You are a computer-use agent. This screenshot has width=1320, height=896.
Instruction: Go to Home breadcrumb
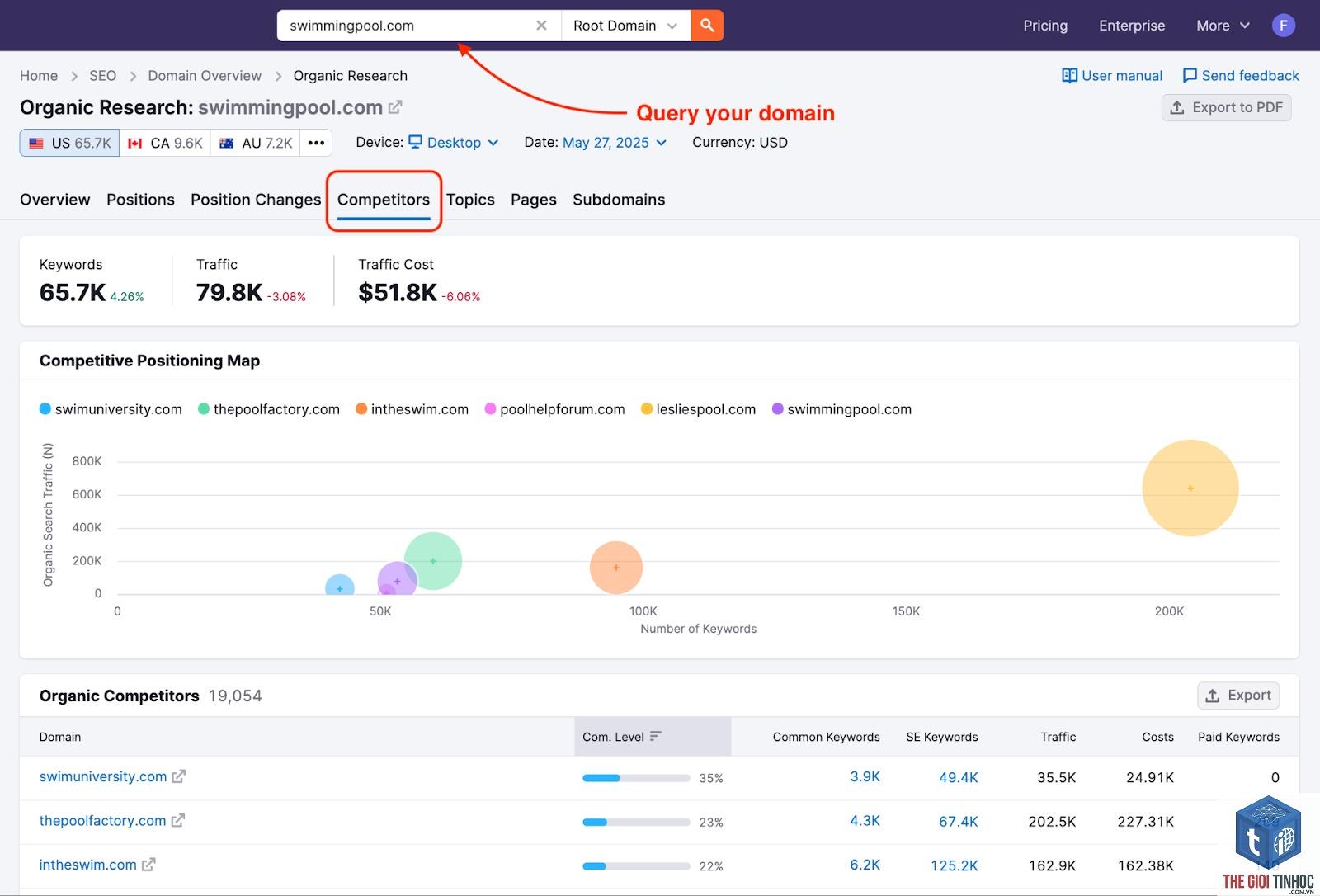click(39, 76)
